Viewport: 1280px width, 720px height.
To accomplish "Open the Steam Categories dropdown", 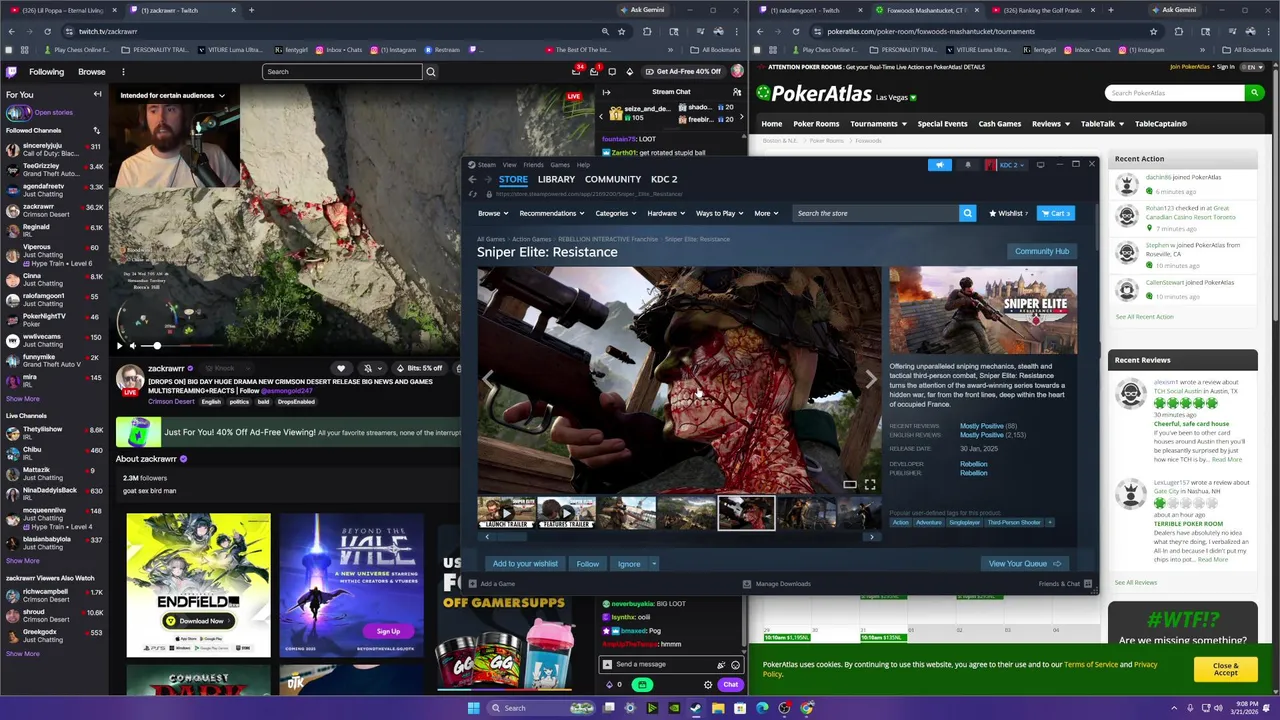I will coord(615,213).
